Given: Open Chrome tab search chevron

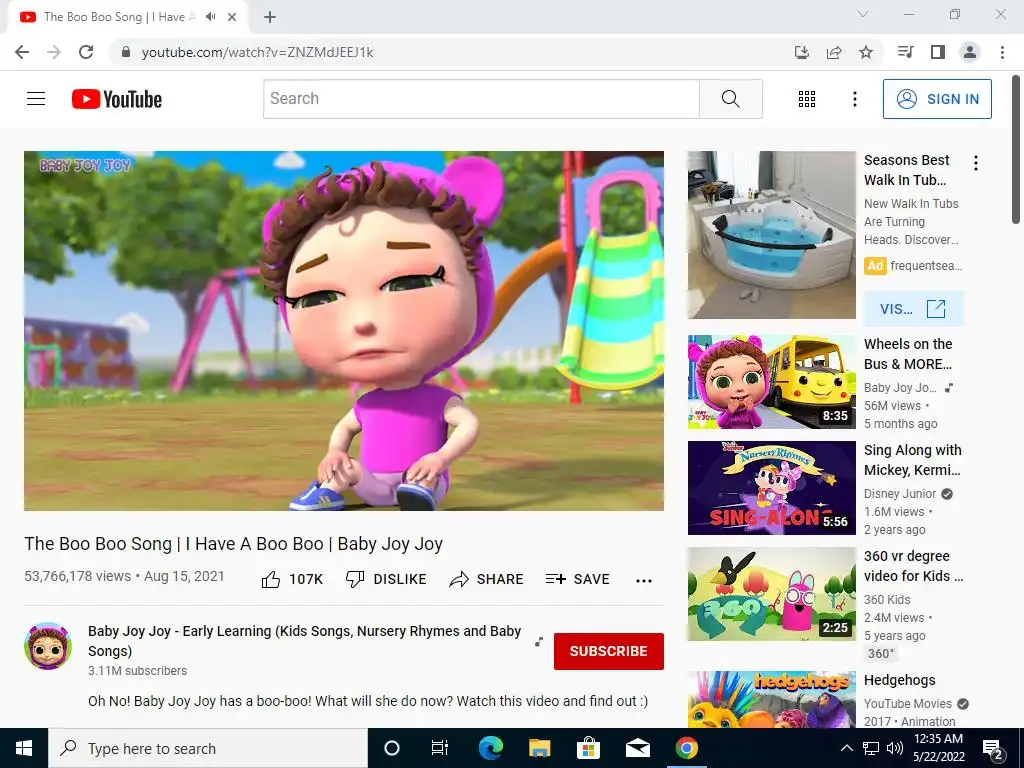Looking at the screenshot, I should point(863,14).
